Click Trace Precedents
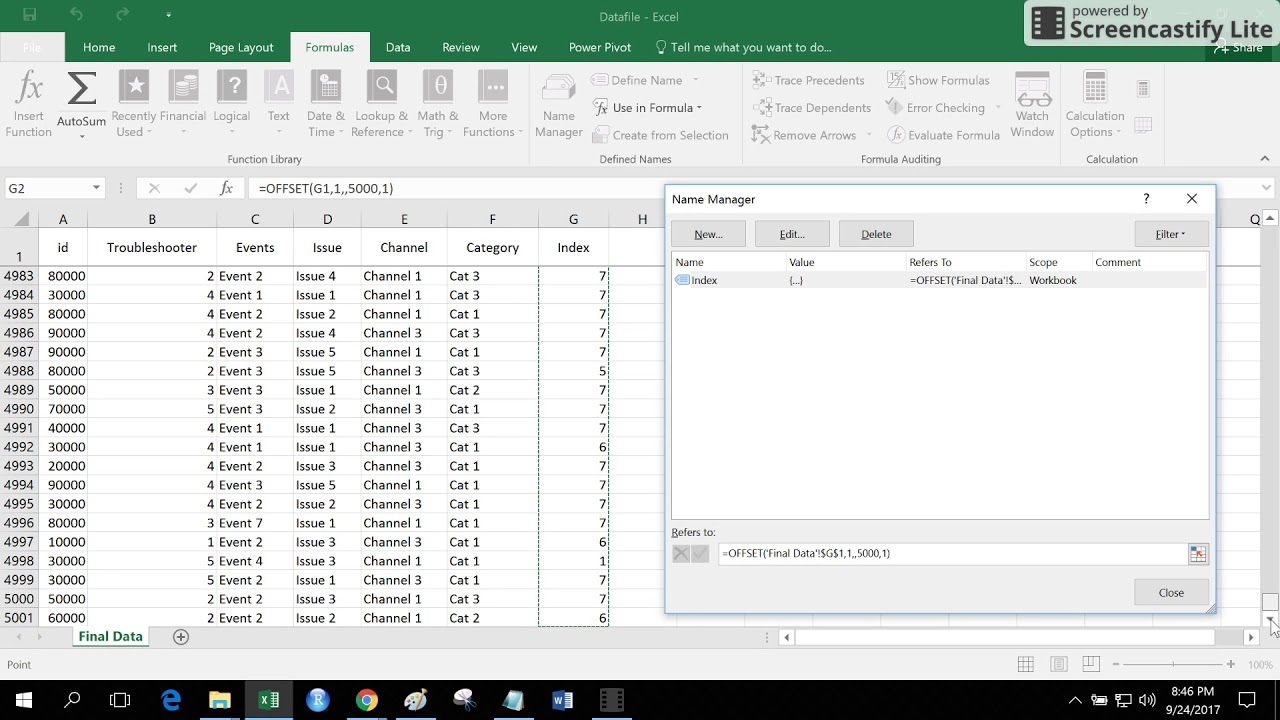The width and height of the screenshot is (1280, 720). coord(808,80)
